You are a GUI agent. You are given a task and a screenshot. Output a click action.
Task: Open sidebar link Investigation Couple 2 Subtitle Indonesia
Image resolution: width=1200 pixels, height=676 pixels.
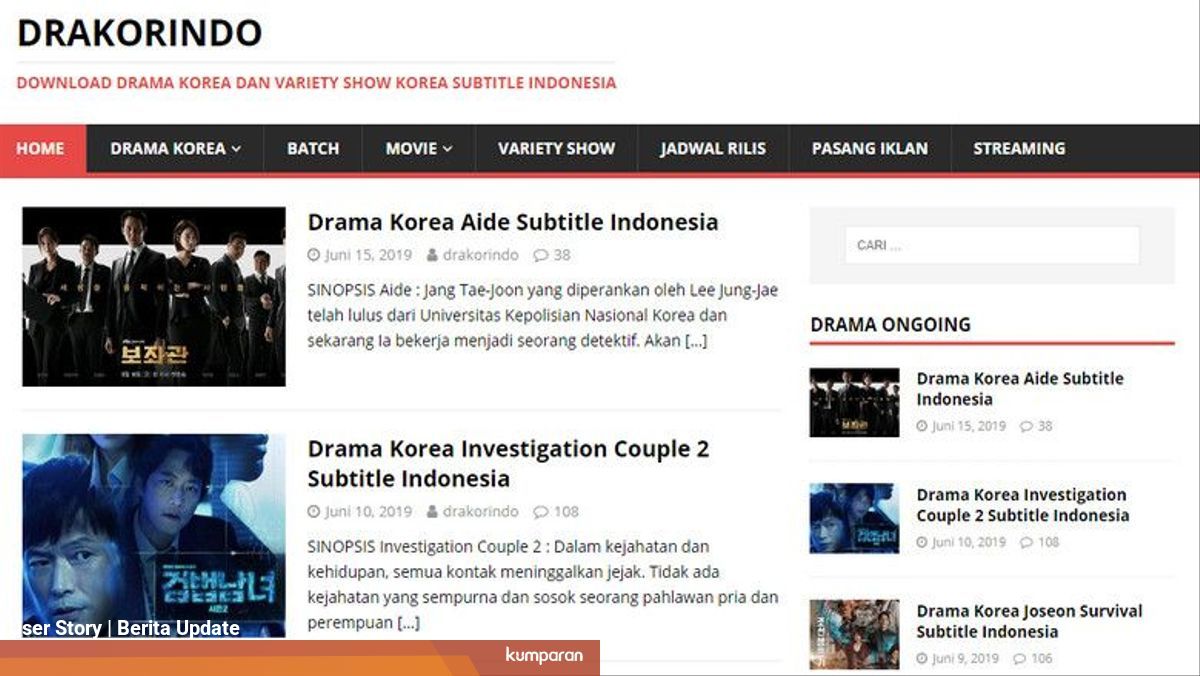click(x=1023, y=505)
